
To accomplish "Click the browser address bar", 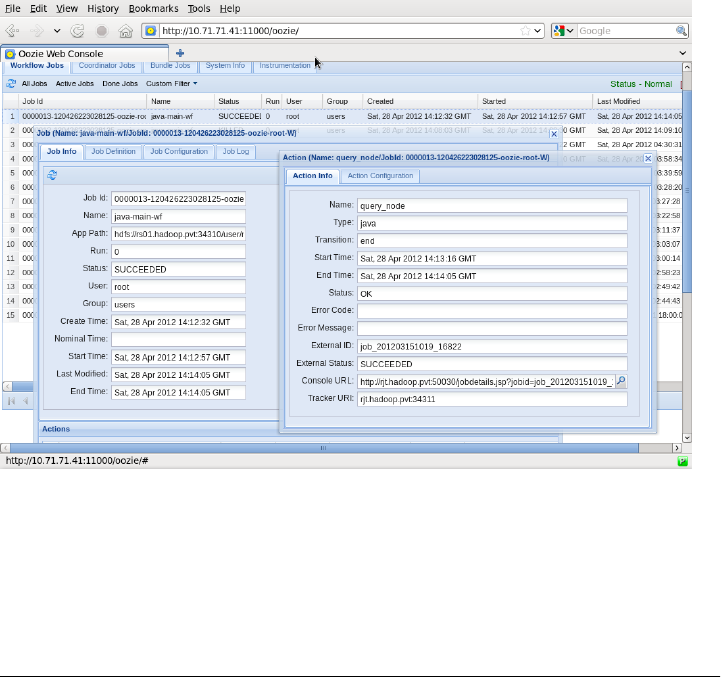I will point(330,31).
